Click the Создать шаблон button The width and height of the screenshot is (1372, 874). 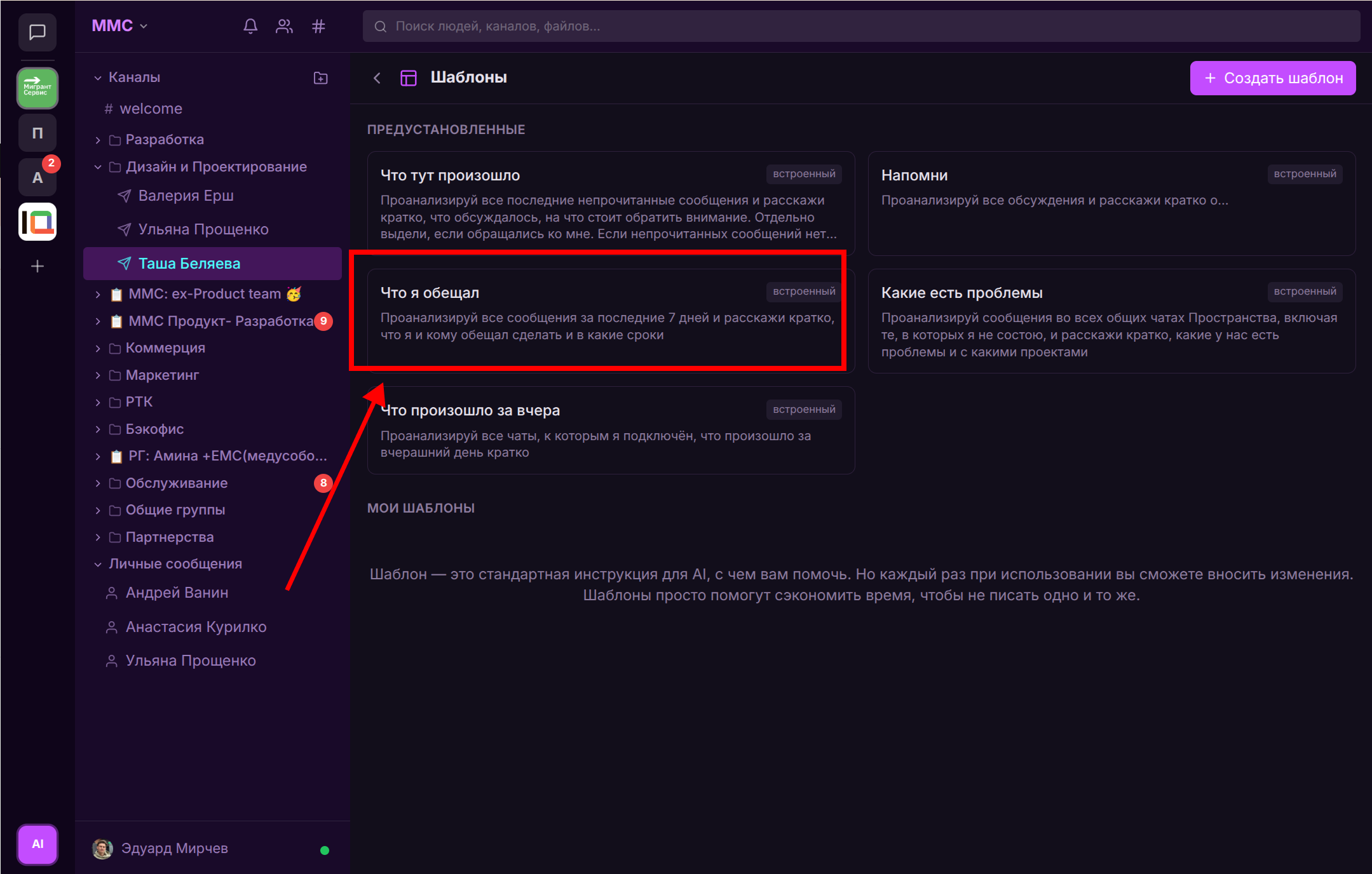[1272, 78]
